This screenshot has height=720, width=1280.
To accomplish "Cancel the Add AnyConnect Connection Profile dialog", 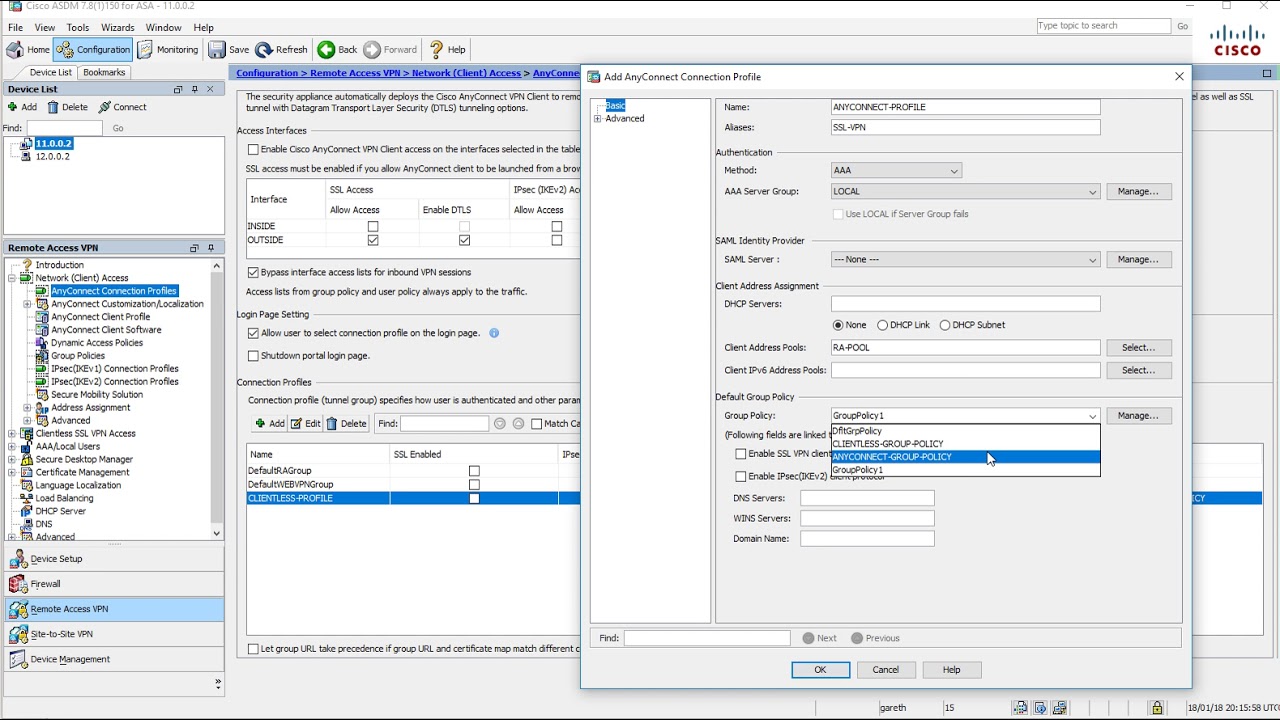I will (x=885, y=670).
